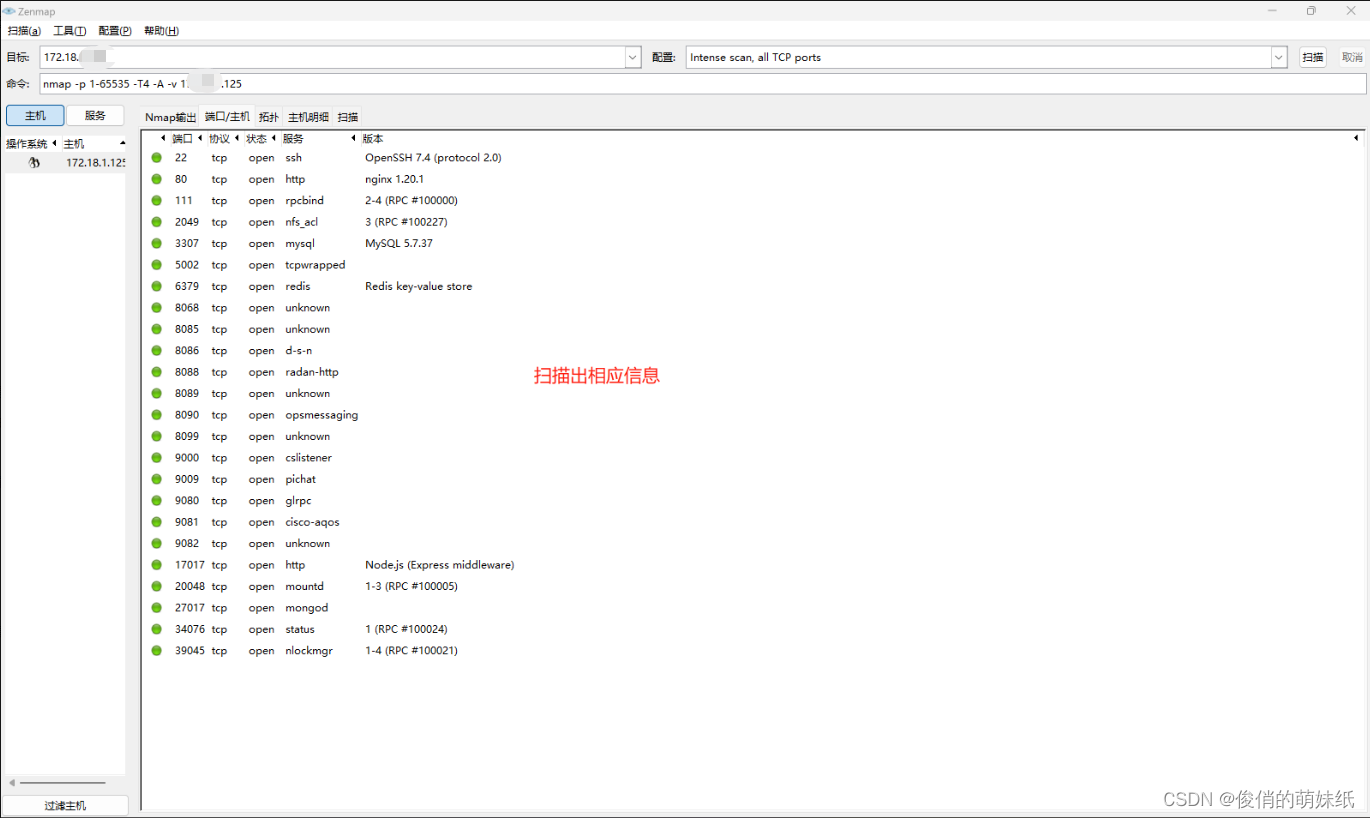Click the 'nlockmgr' service cell
Screen dimensions: 1370x818
pyautogui.click(x=308, y=651)
